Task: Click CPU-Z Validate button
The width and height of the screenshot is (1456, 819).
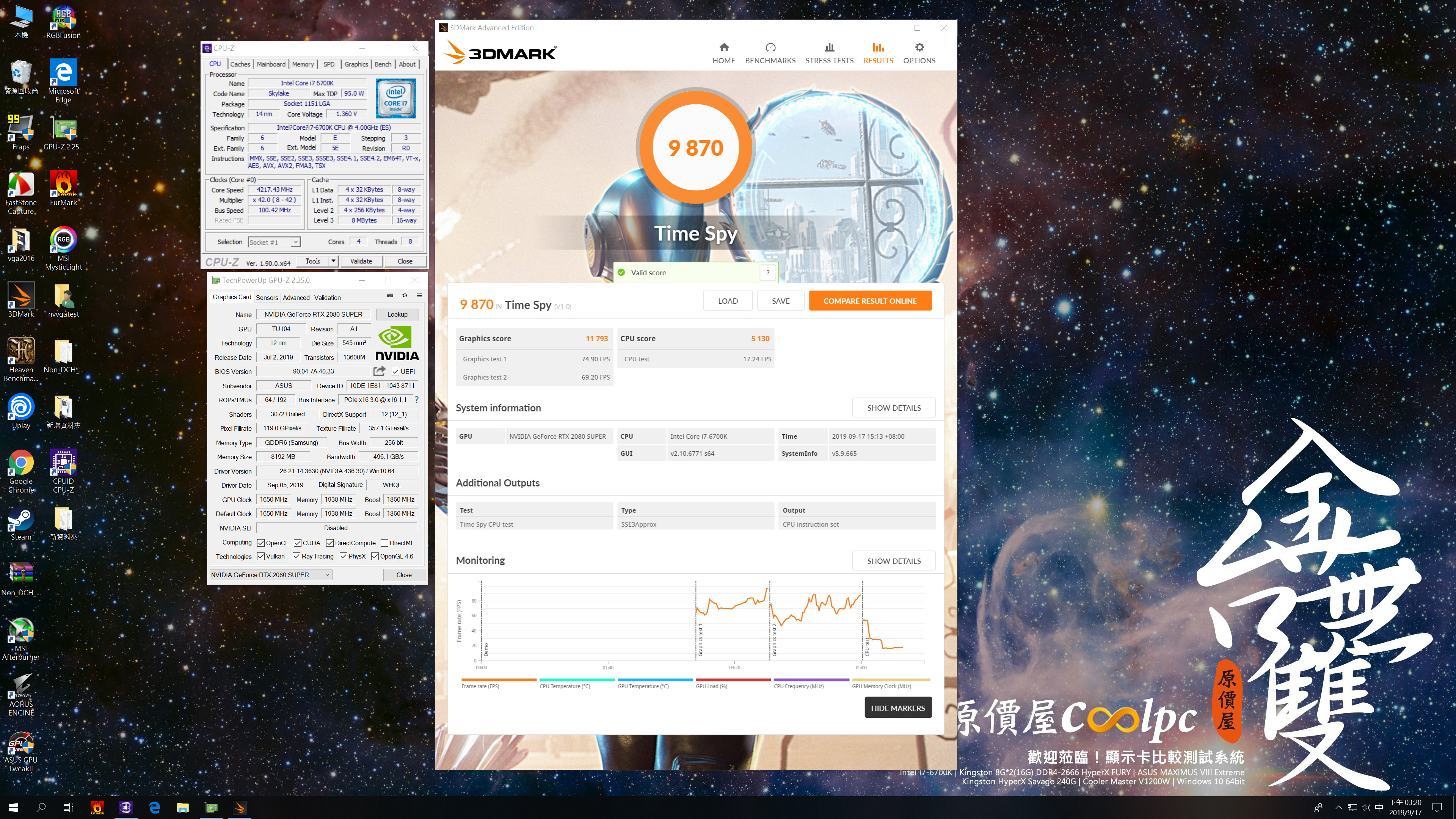Action: (361, 261)
